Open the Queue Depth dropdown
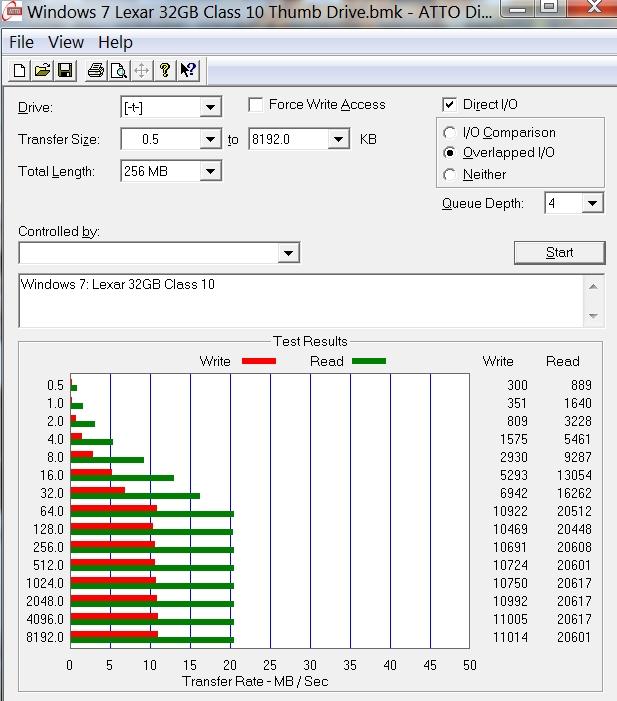The height and width of the screenshot is (701, 617). [592, 203]
